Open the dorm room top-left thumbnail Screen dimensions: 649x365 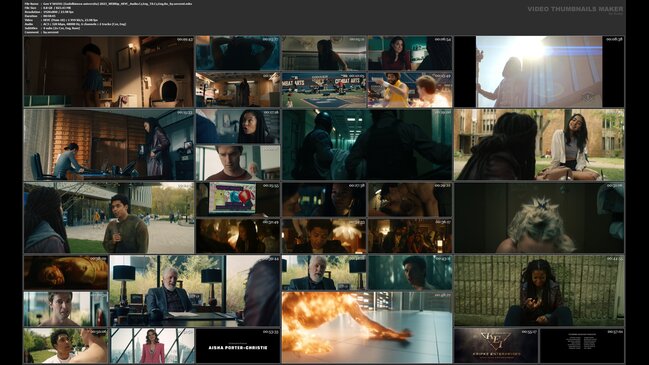point(109,72)
